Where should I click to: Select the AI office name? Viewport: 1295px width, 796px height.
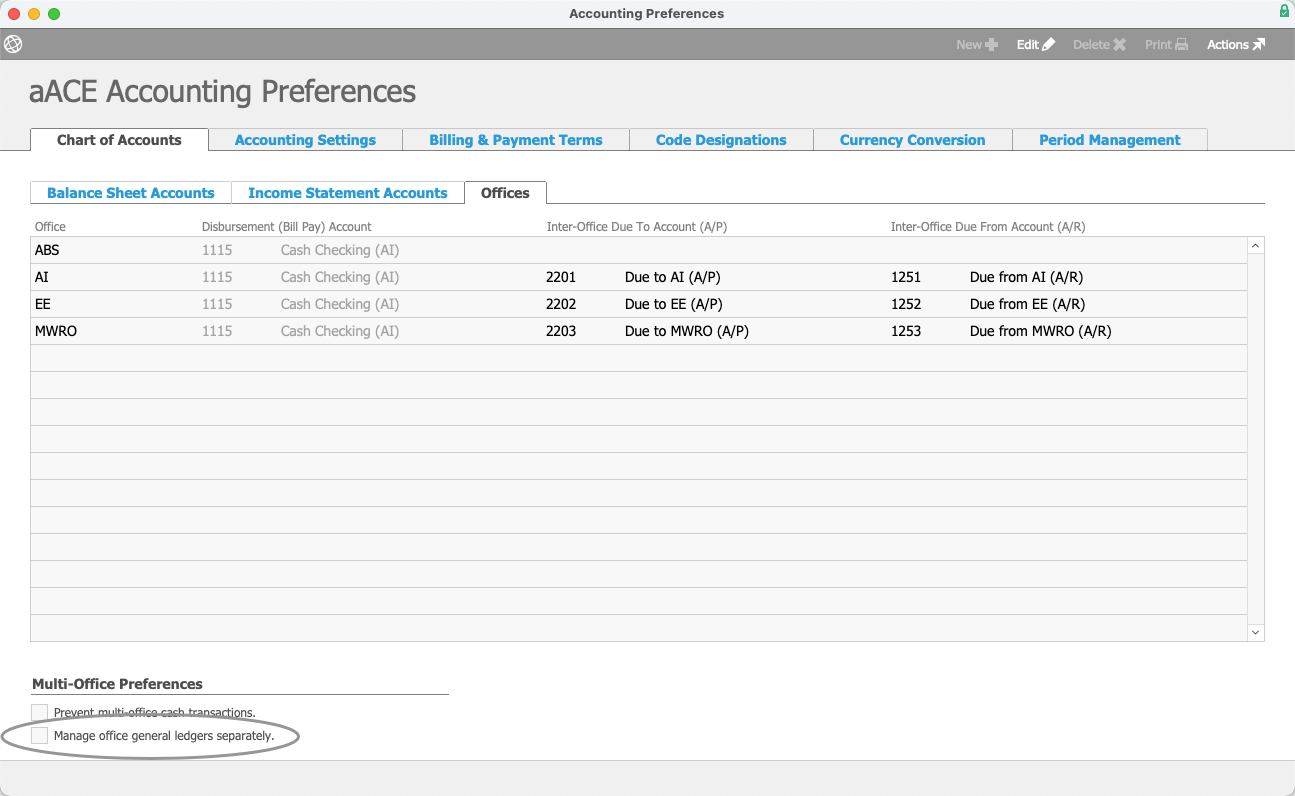click(x=42, y=277)
